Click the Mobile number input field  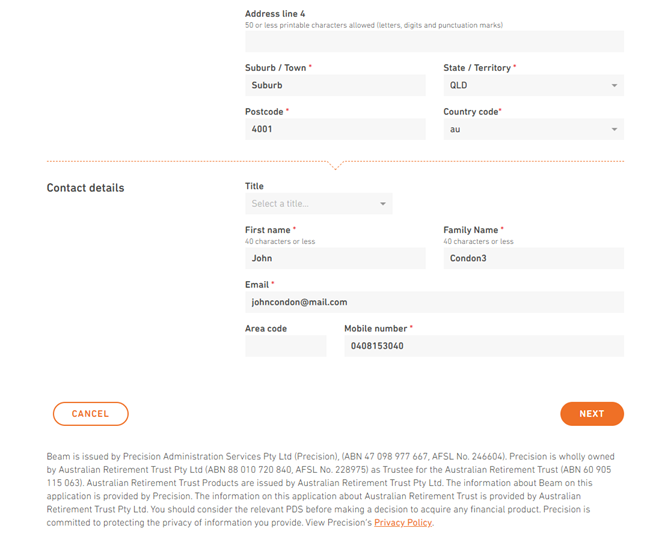(x=484, y=346)
